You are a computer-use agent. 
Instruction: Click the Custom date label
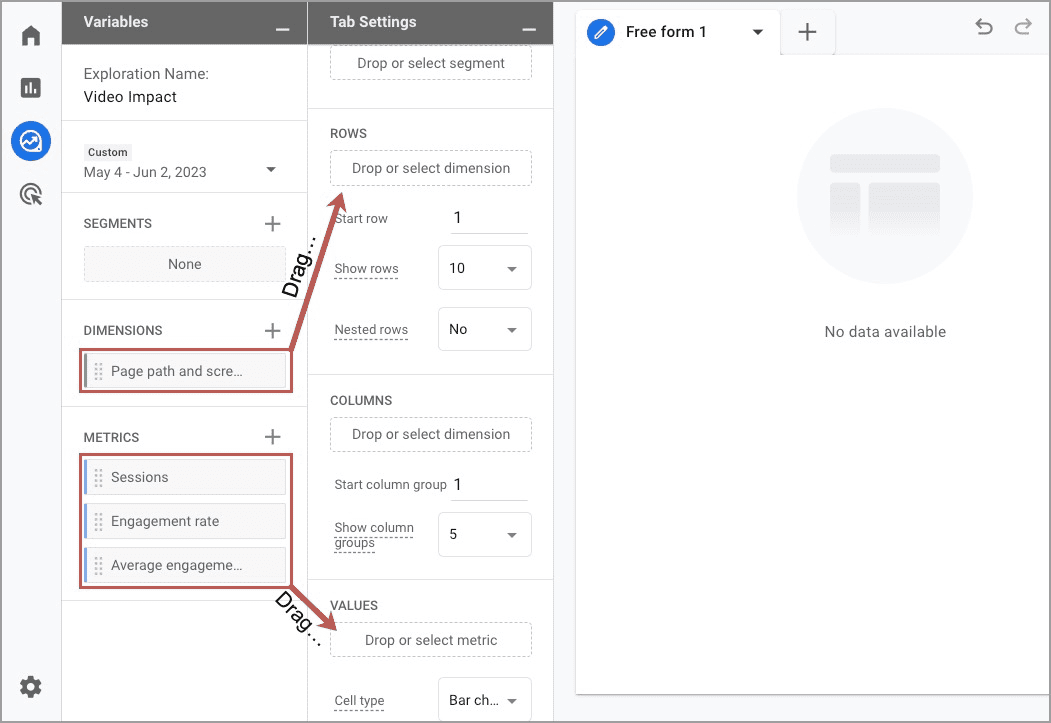(x=107, y=152)
